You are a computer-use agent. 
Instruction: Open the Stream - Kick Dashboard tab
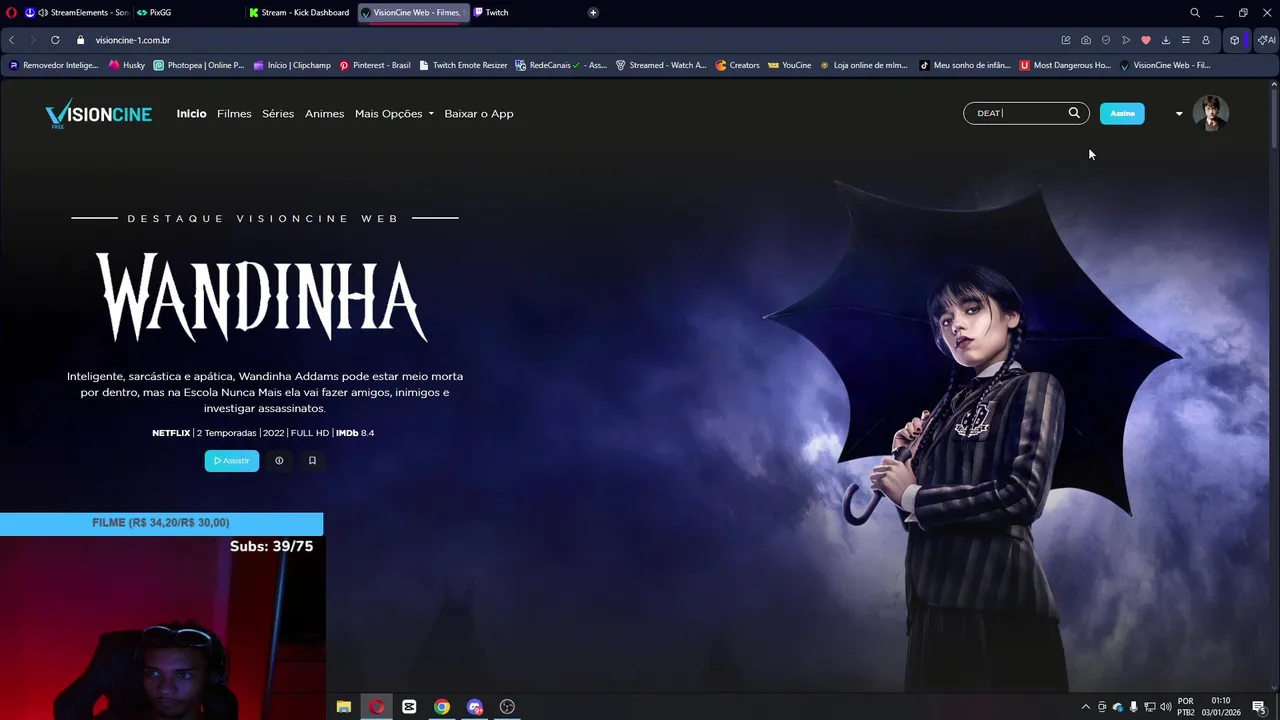point(300,13)
